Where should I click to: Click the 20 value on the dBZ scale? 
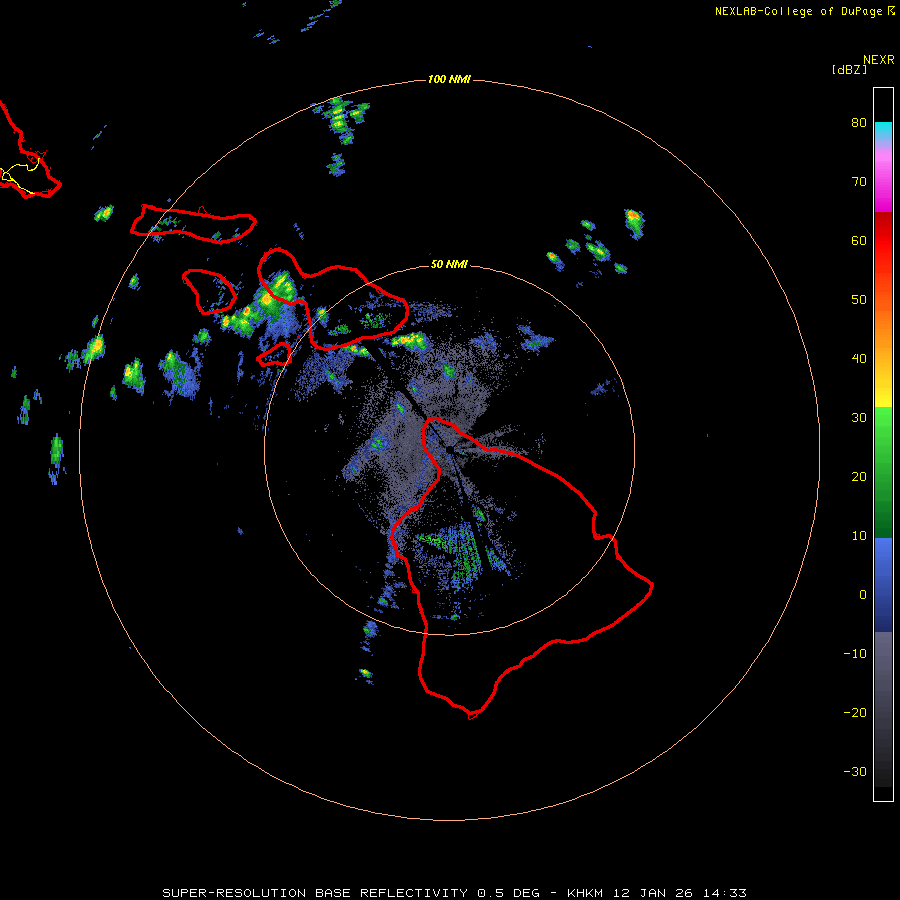click(859, 477)
